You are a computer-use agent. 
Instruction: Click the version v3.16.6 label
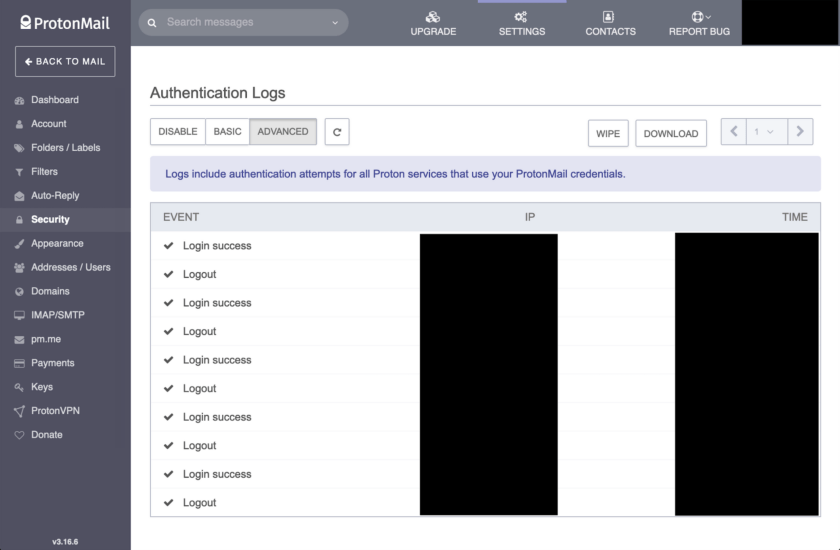pyautogui.click(x=65, y=541)
